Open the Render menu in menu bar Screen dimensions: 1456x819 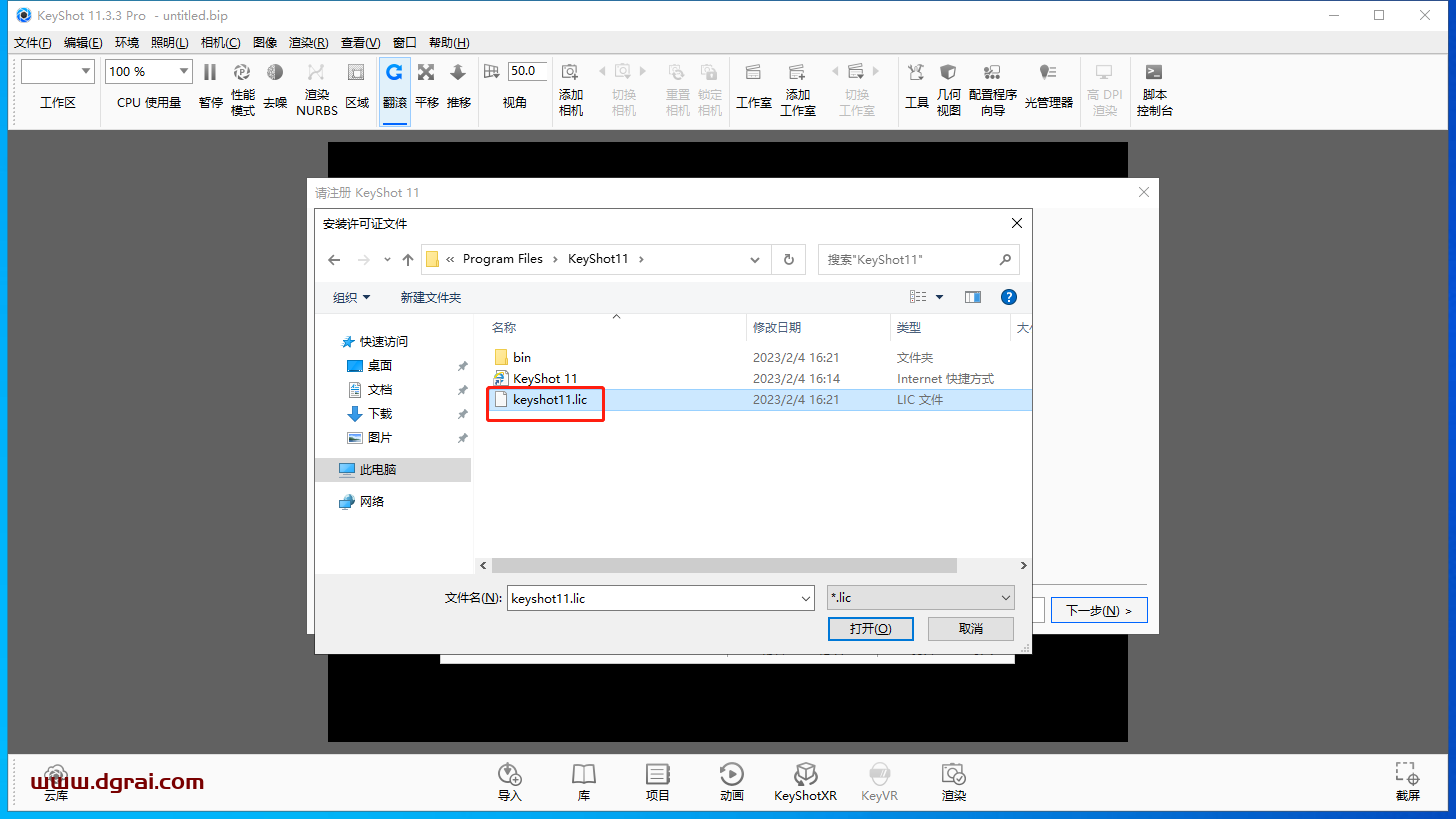[x=308, y=43]
